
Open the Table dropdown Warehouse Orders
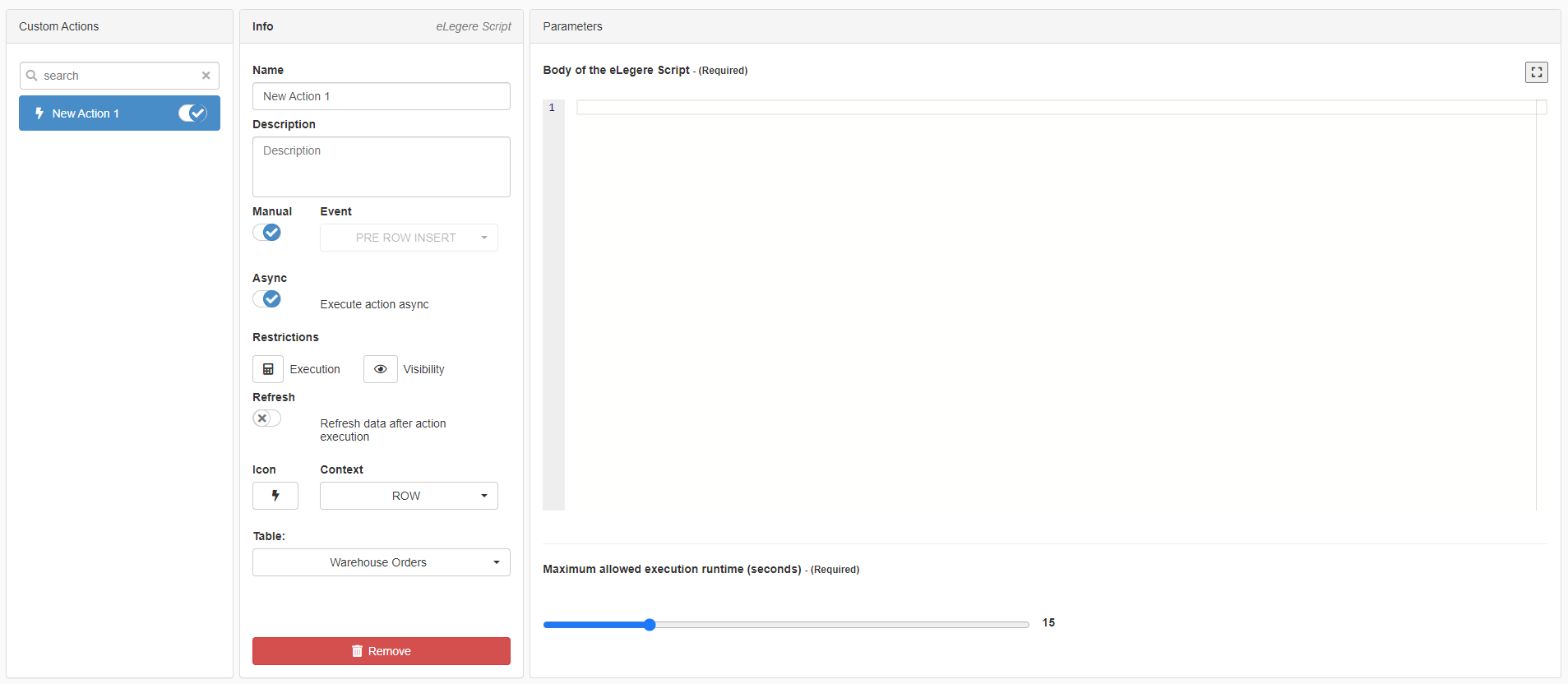click(381, 562)
